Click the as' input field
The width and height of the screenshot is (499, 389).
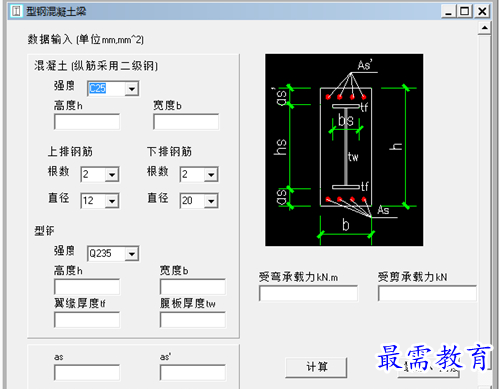tap(193, 373)
